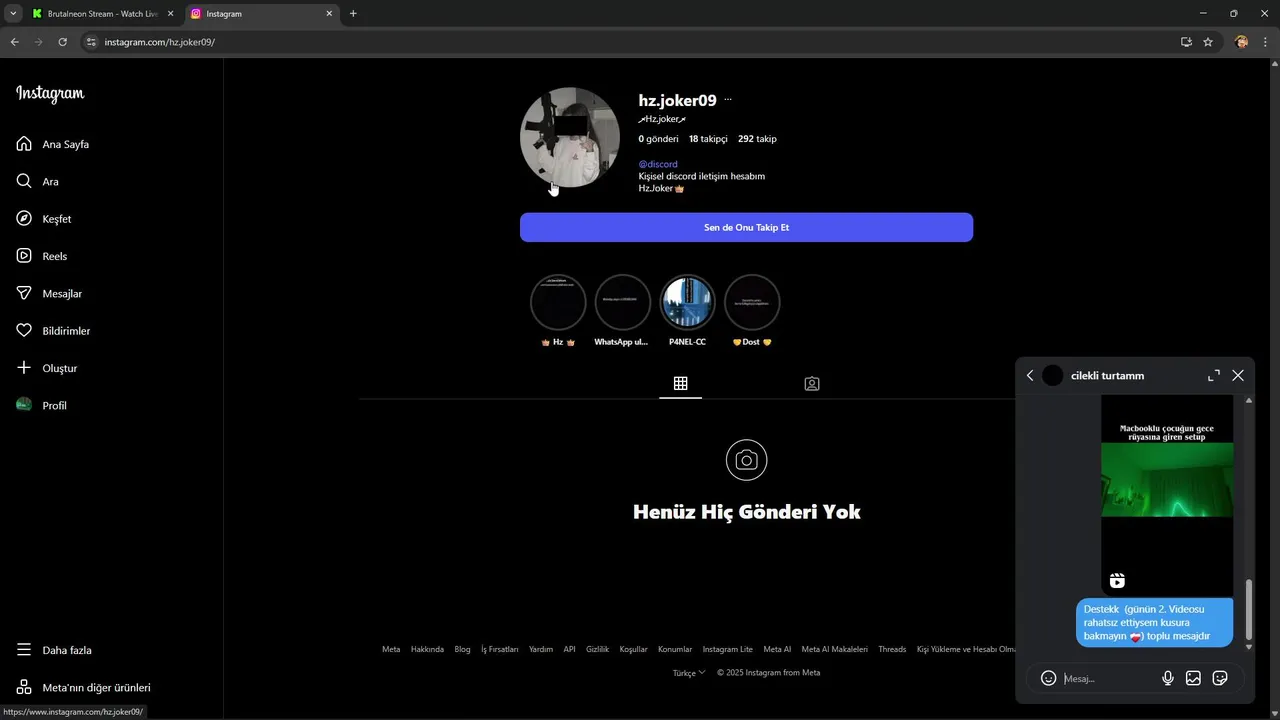Open Profil avatar in sidebar
The height and width of the screenshot is (720, 1280).
tap(24, 405)
